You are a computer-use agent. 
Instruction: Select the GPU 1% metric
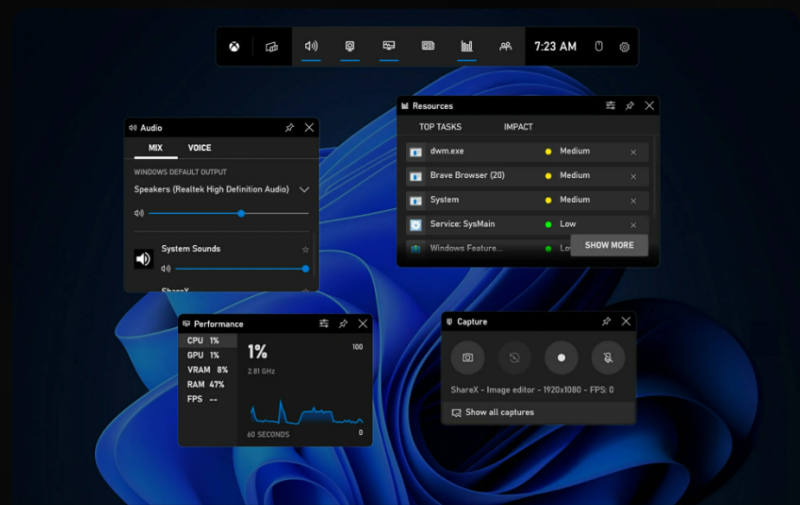pyautogui.click(x=208, y=355)
